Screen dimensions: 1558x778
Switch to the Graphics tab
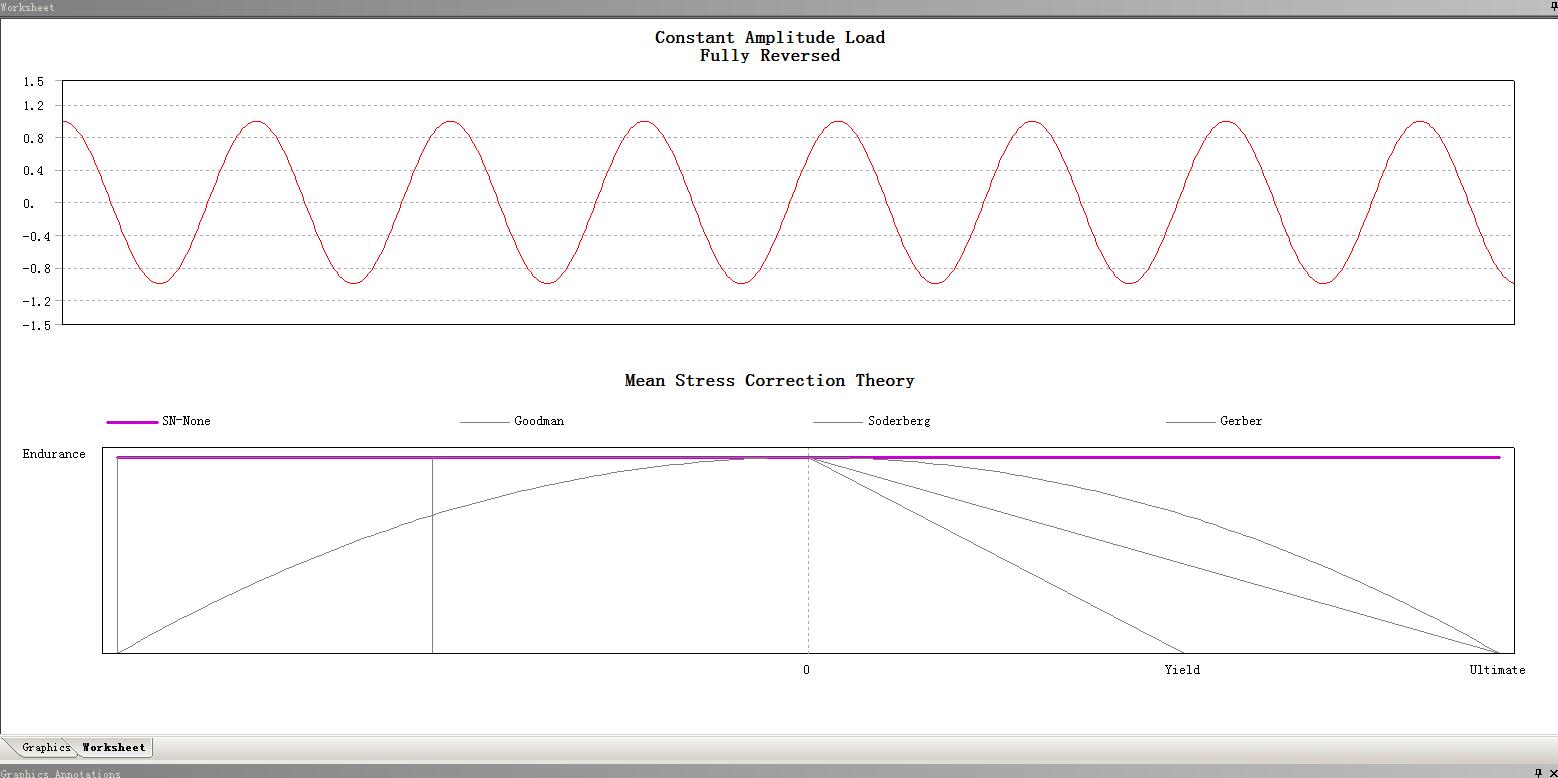point(46,747)
